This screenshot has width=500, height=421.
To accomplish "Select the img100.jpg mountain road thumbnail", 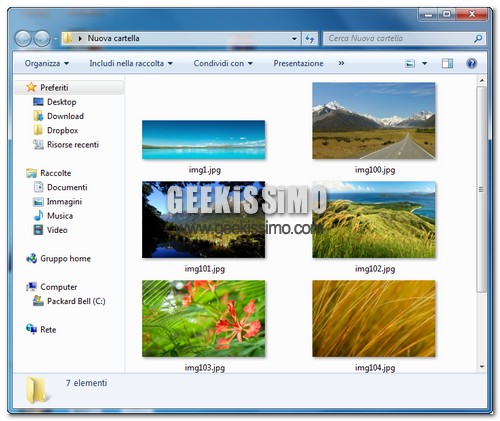I will point(374,121).
